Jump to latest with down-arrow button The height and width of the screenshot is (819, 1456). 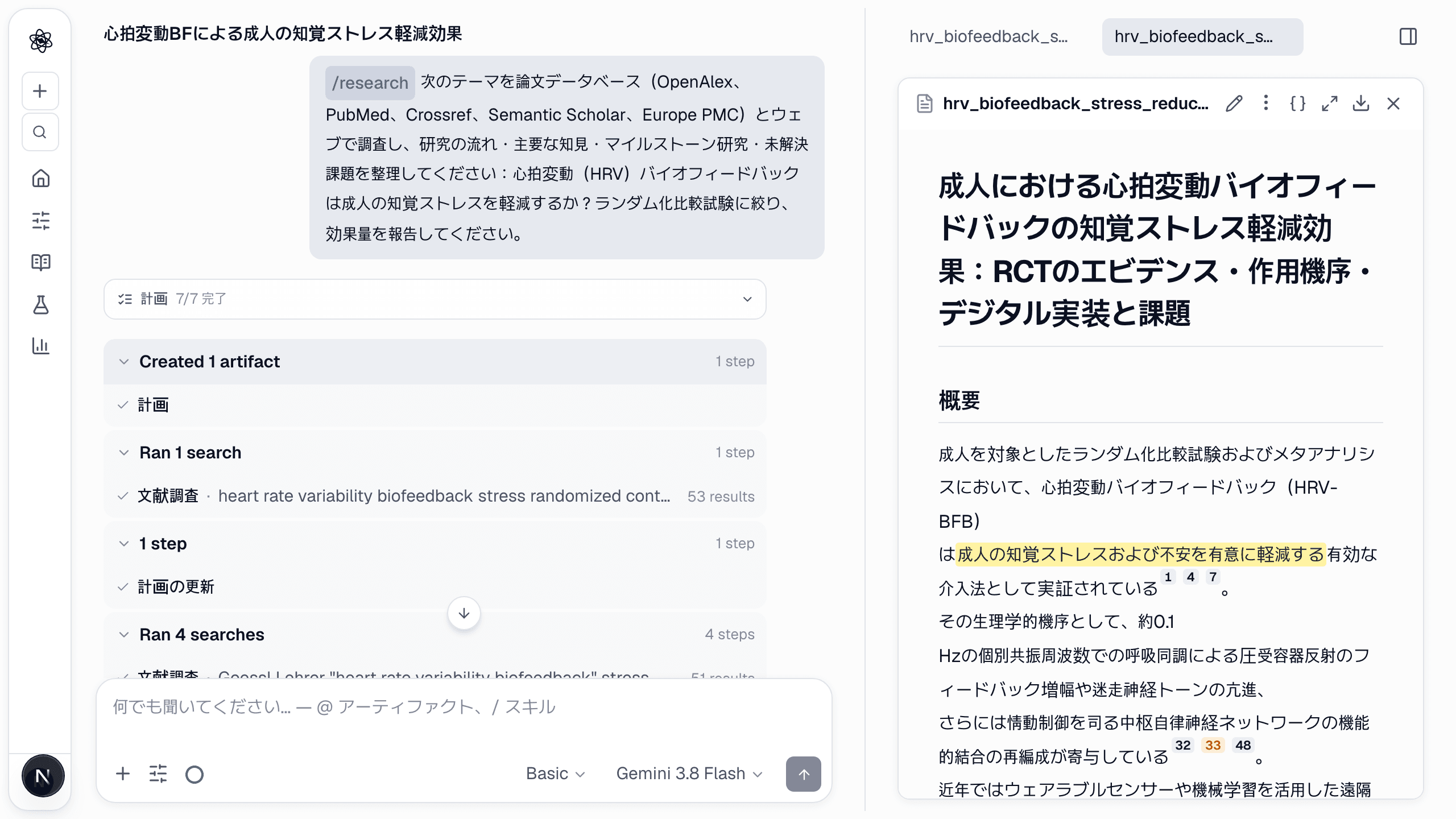click(x=464, y=613)
